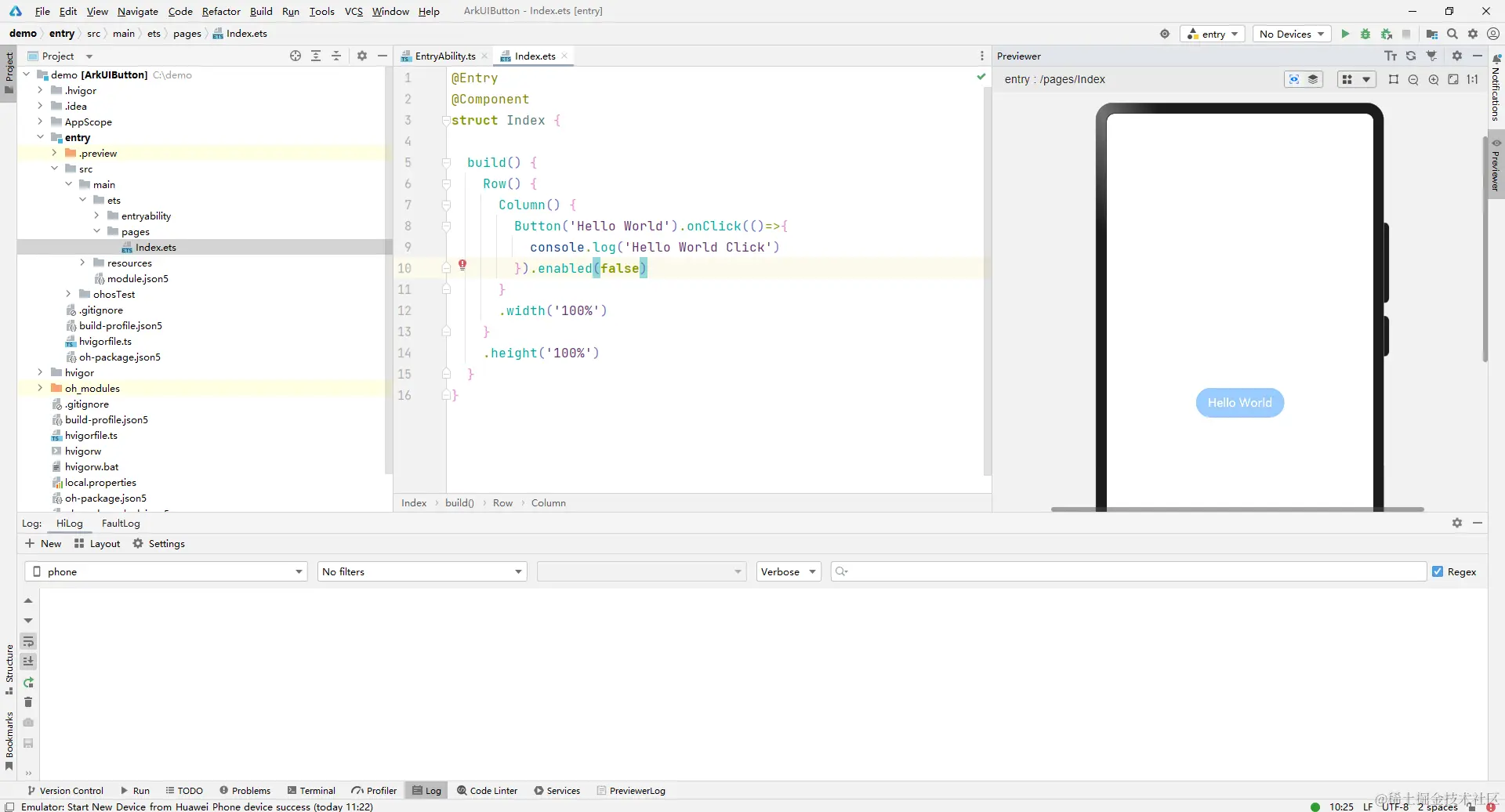
Task: Open the multi-device profile dropdown in Previewer
Action: point(1356,79)
